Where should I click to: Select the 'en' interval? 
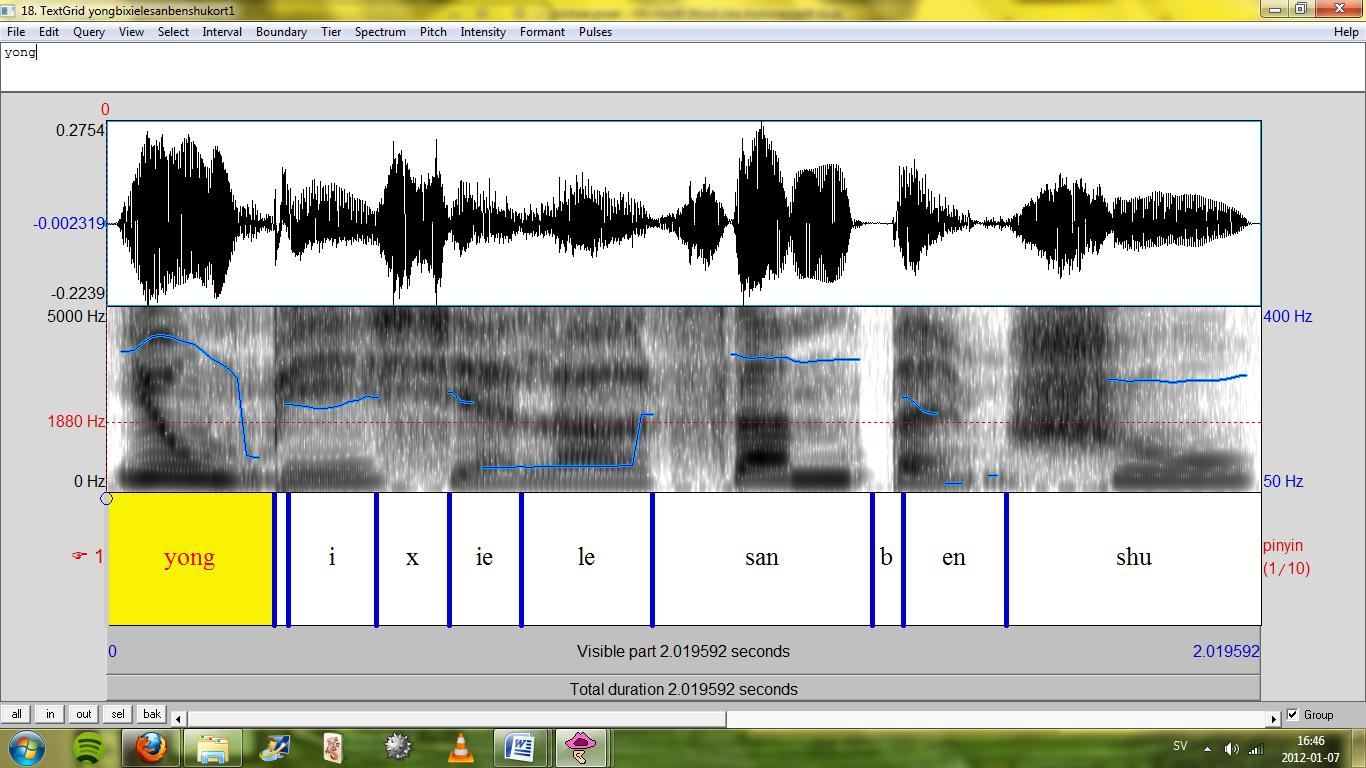click(x=954, y=558)
